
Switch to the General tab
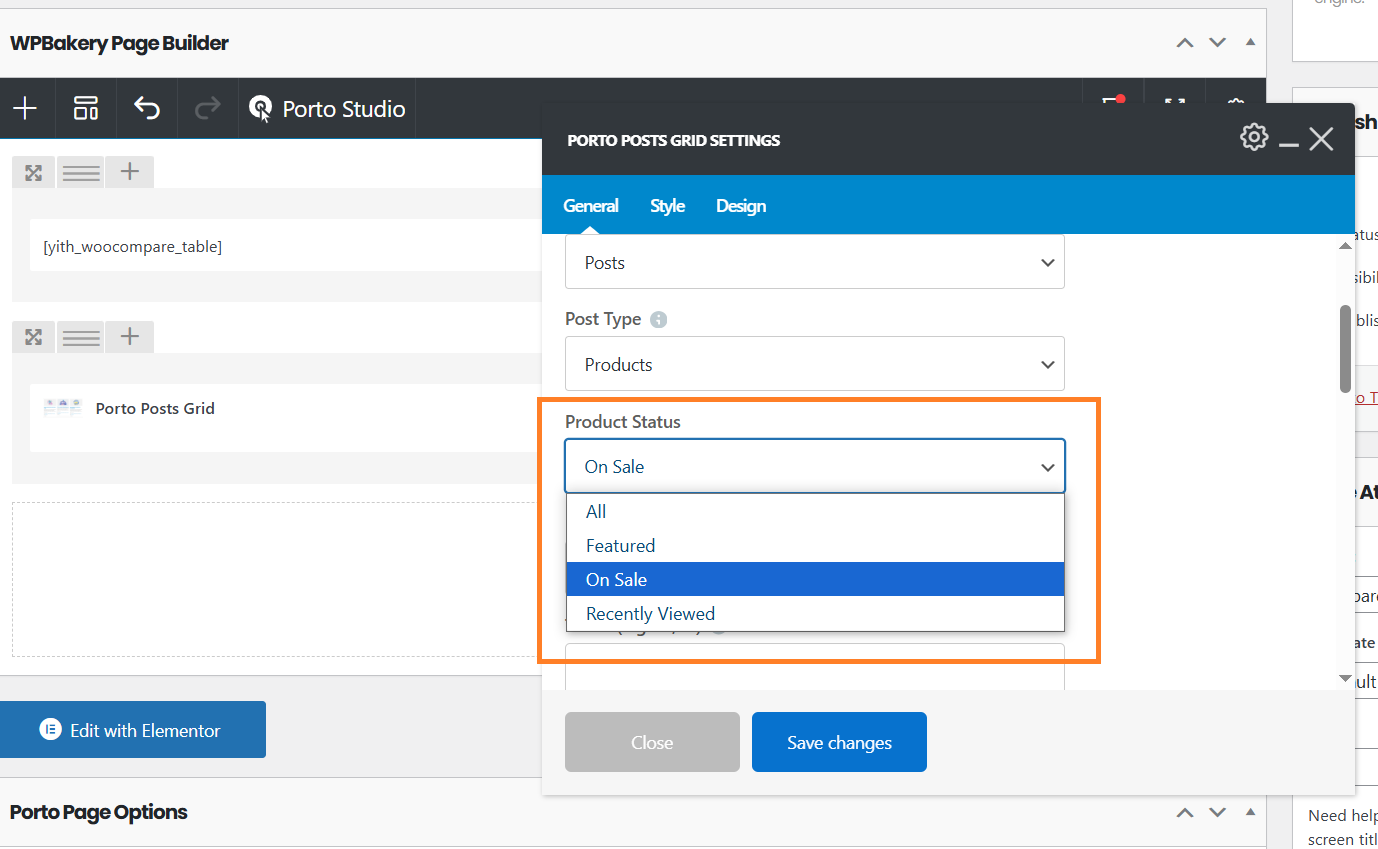pos(591,205)
